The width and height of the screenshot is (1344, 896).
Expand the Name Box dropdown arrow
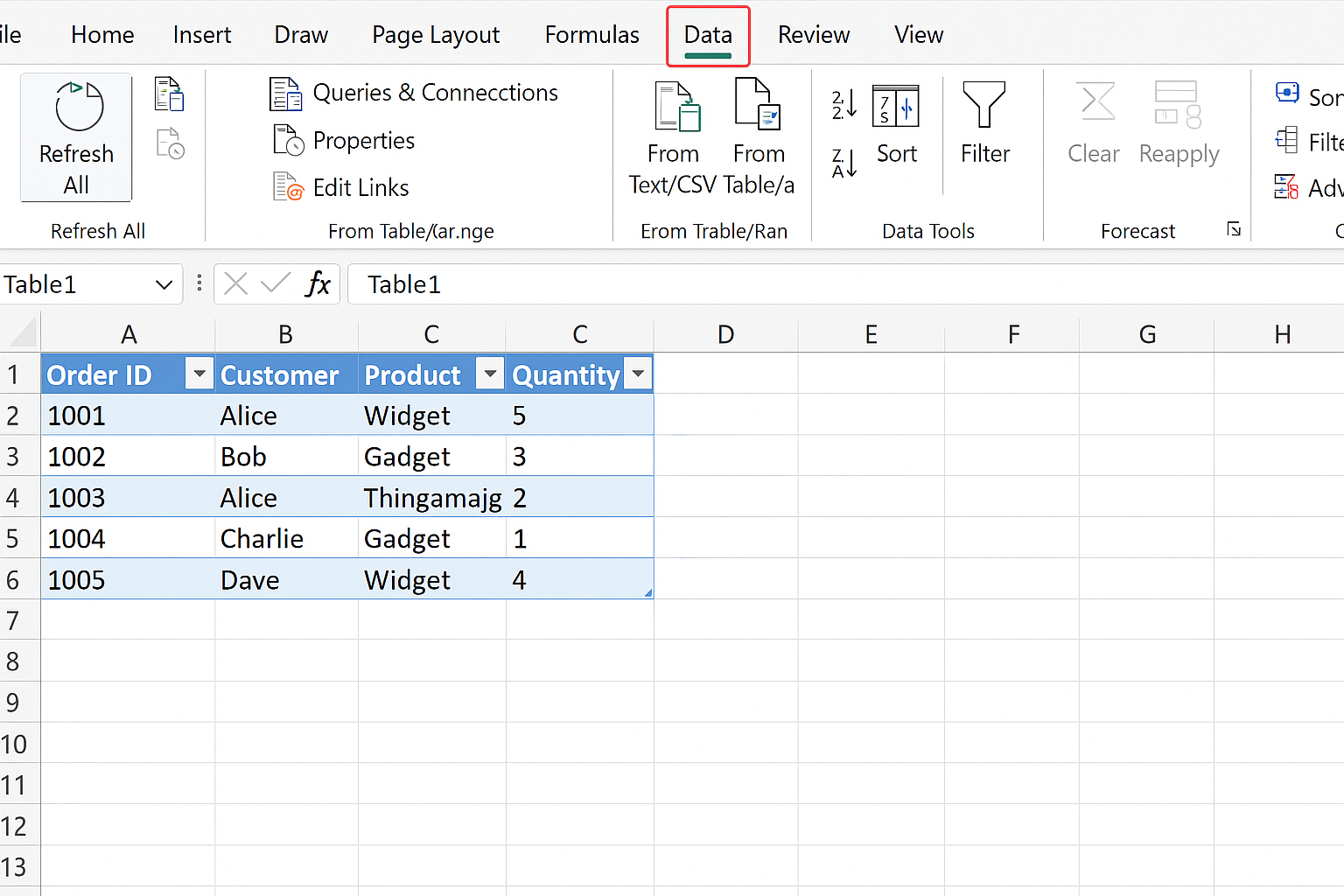pos(164,284)
